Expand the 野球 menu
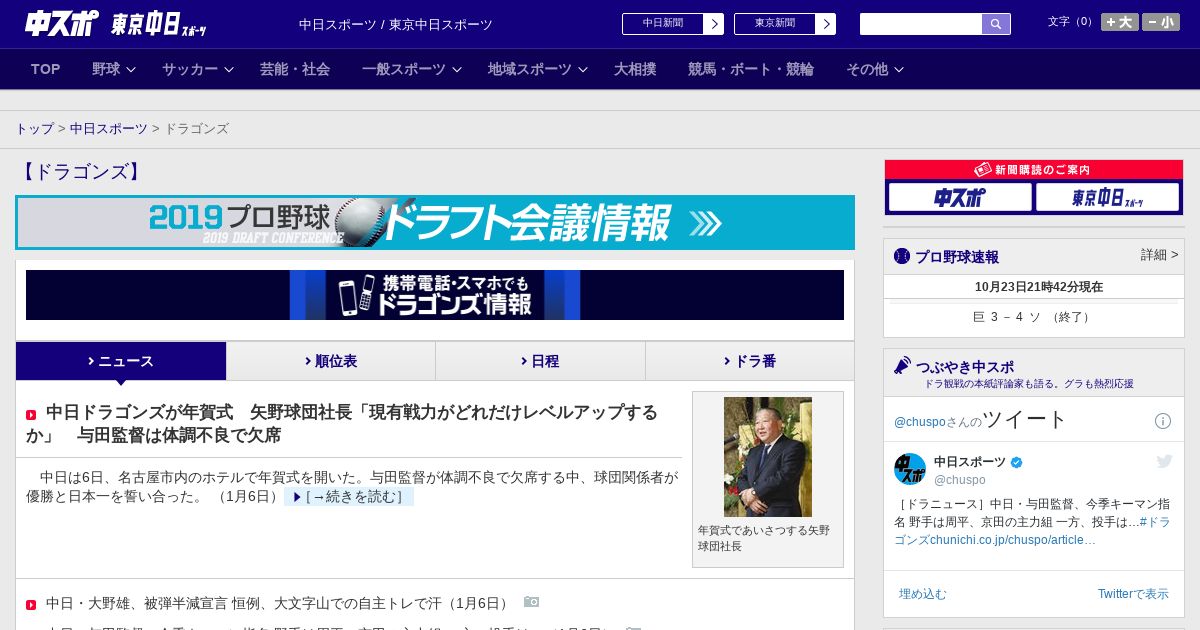The height and width of the screenshot is (630, 1200). (114, 69)
